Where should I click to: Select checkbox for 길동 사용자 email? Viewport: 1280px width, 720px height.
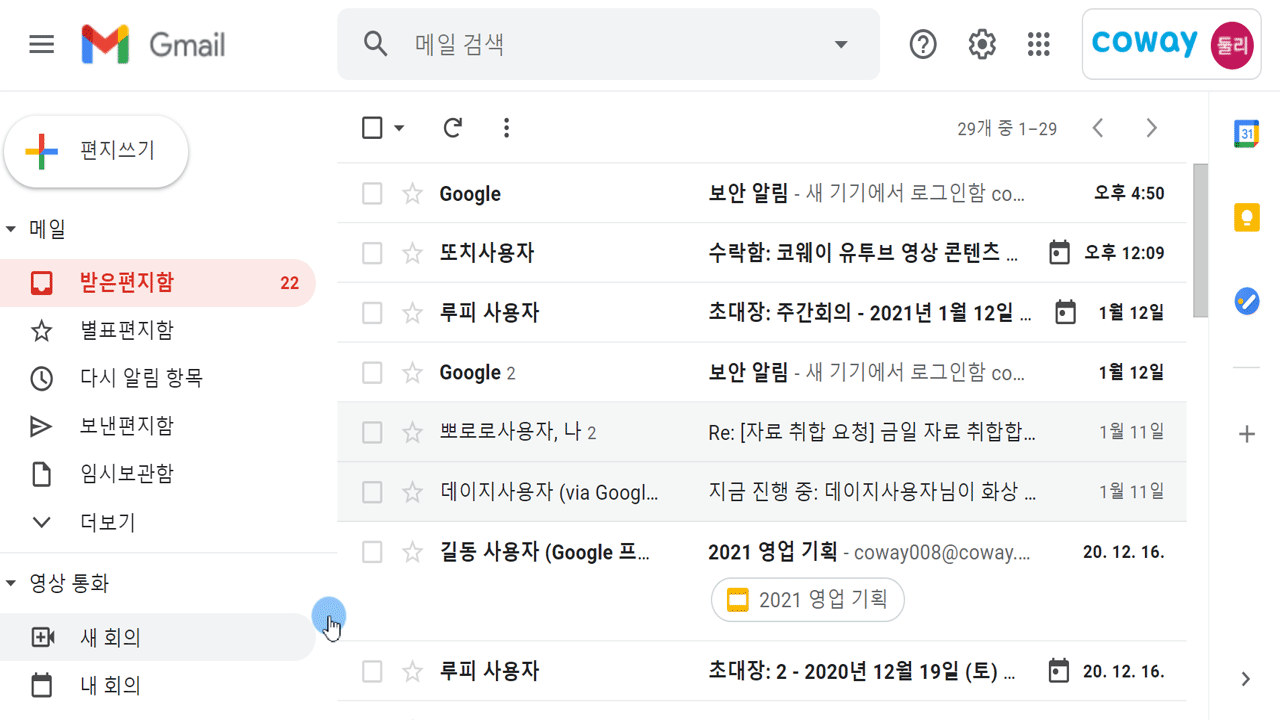pos(372,552)
